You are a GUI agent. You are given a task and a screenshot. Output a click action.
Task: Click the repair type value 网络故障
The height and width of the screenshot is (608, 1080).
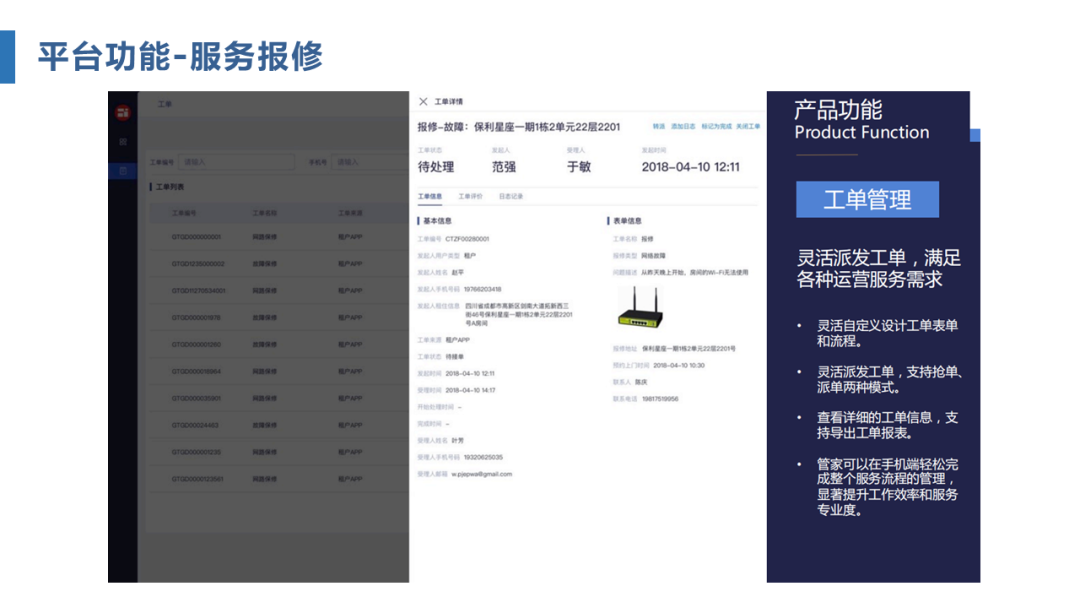(x=653, y=255)
